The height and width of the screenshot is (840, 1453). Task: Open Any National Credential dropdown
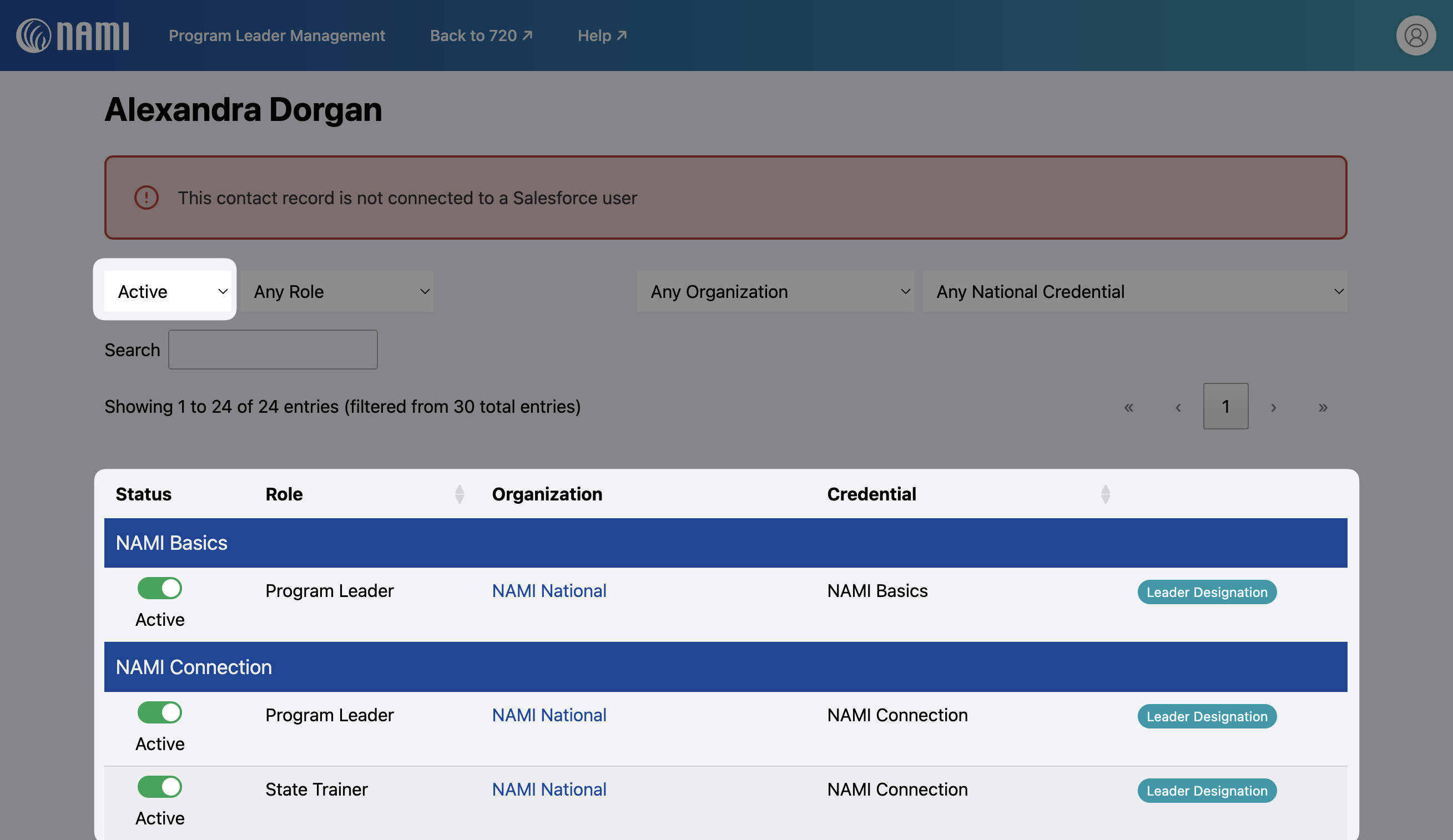tap(1134, 292)
